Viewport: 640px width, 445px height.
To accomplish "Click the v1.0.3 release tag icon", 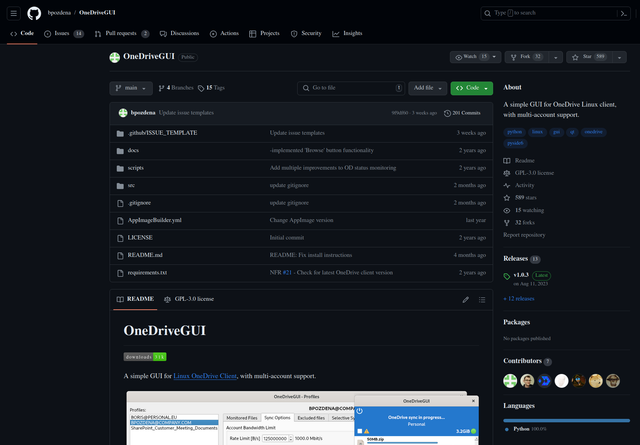I will click(507, 276).
